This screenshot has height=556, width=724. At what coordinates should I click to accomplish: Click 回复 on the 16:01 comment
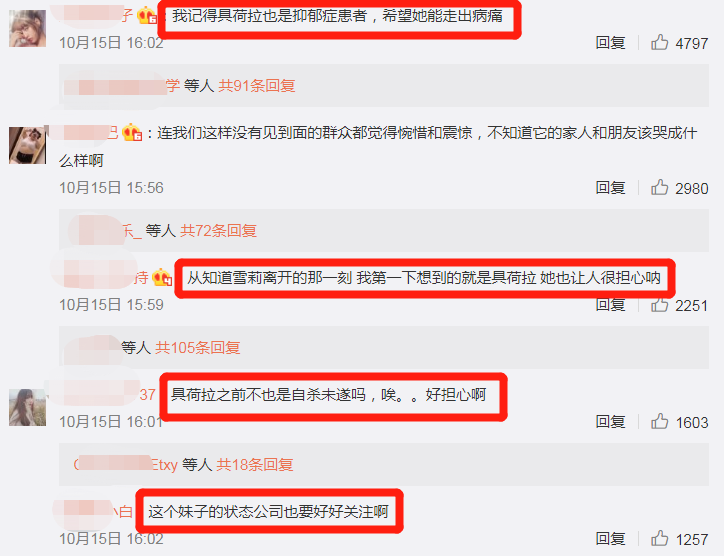click(x=610, y=422)
